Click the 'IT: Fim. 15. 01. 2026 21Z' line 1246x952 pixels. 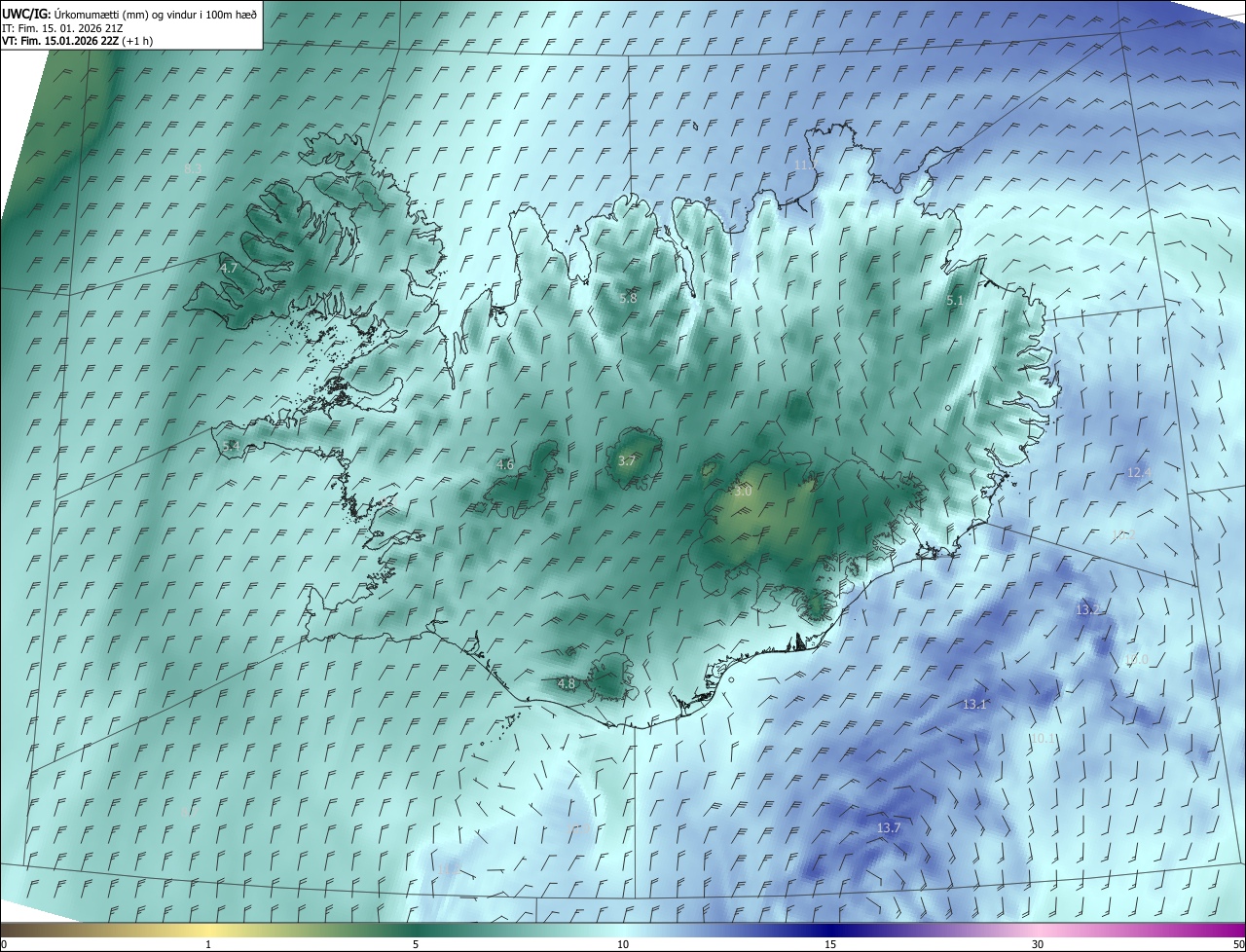pyautogui.click(x=62, y=27)
